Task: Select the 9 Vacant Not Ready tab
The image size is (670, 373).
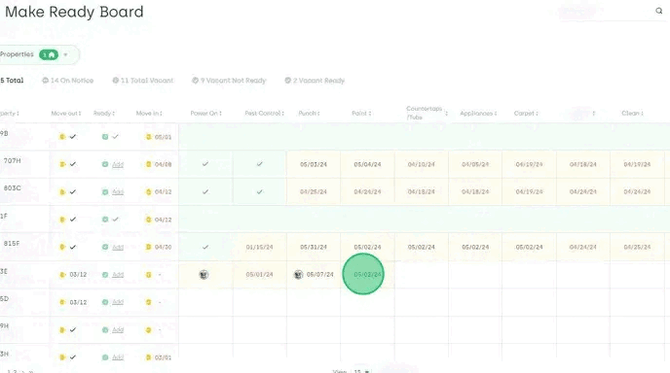Action: 229,80
